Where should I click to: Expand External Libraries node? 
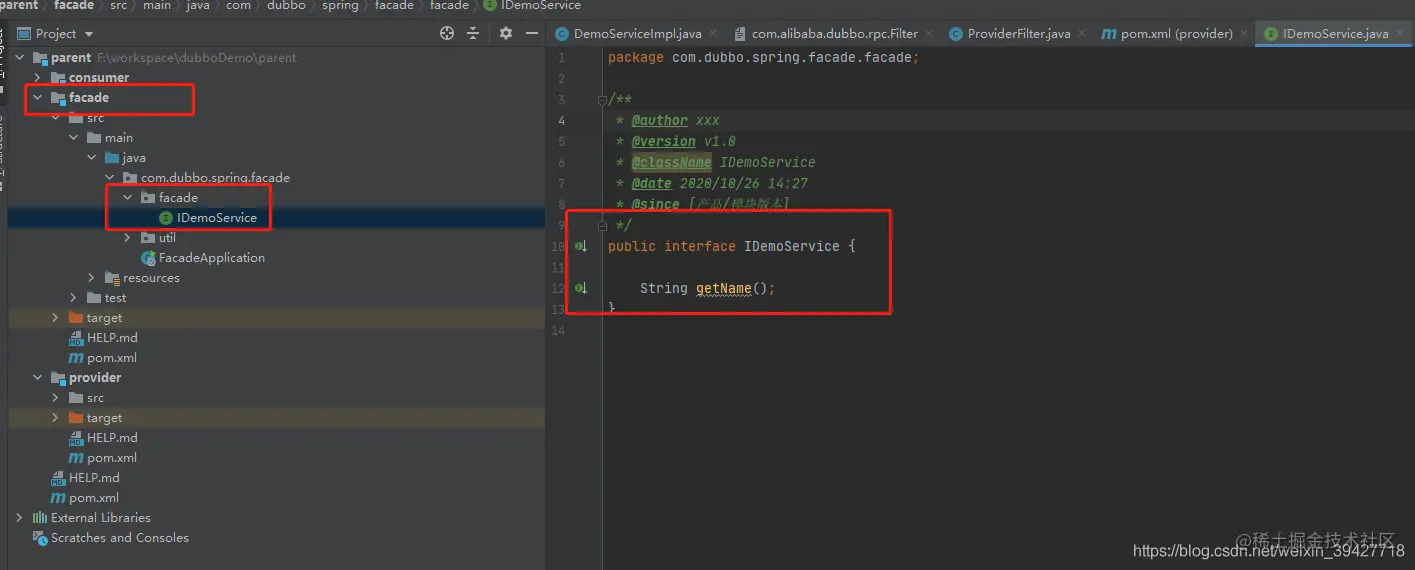tap(20, 518)
